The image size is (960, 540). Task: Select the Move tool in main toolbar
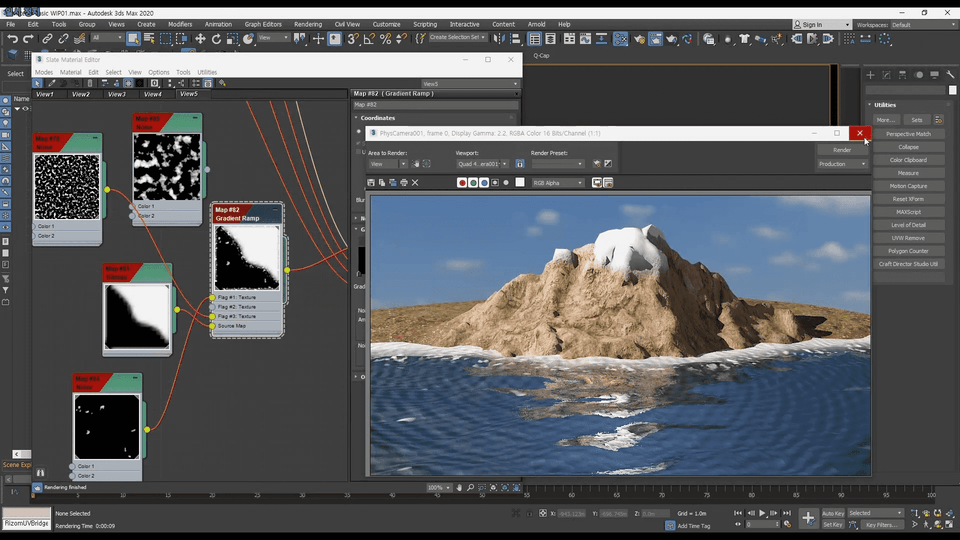[200, 39]
